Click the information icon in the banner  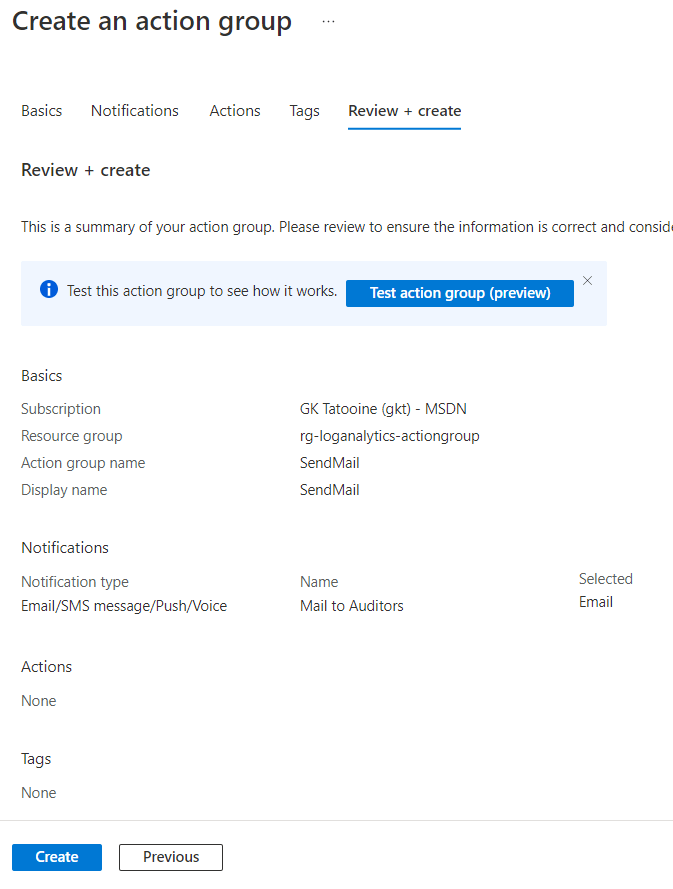point(48,289)
